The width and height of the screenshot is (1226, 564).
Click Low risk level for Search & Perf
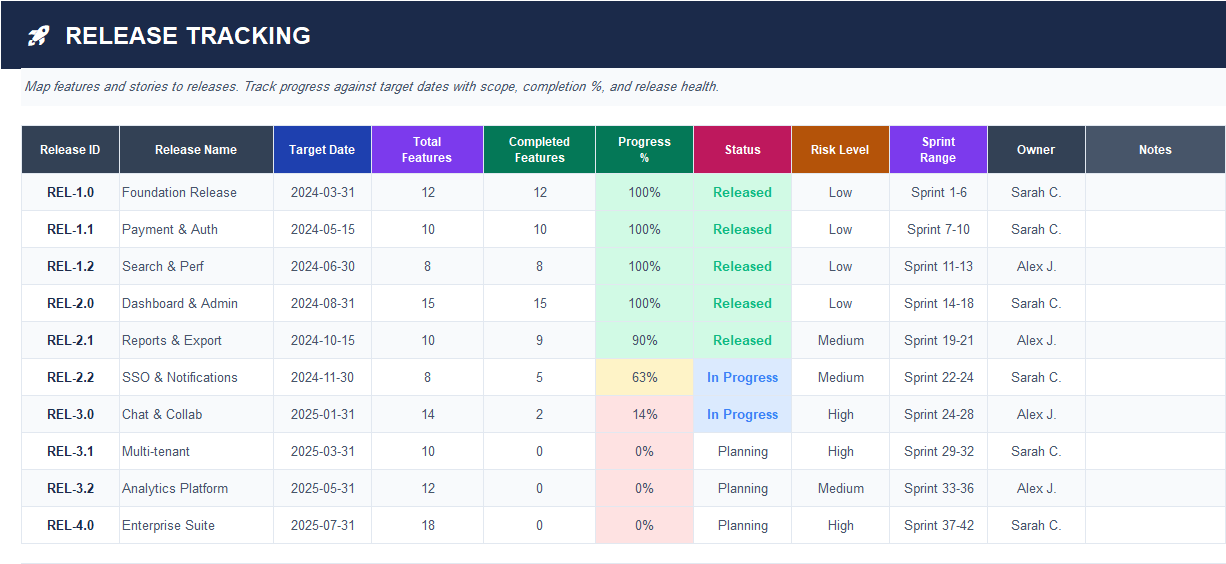coord(840,266)
